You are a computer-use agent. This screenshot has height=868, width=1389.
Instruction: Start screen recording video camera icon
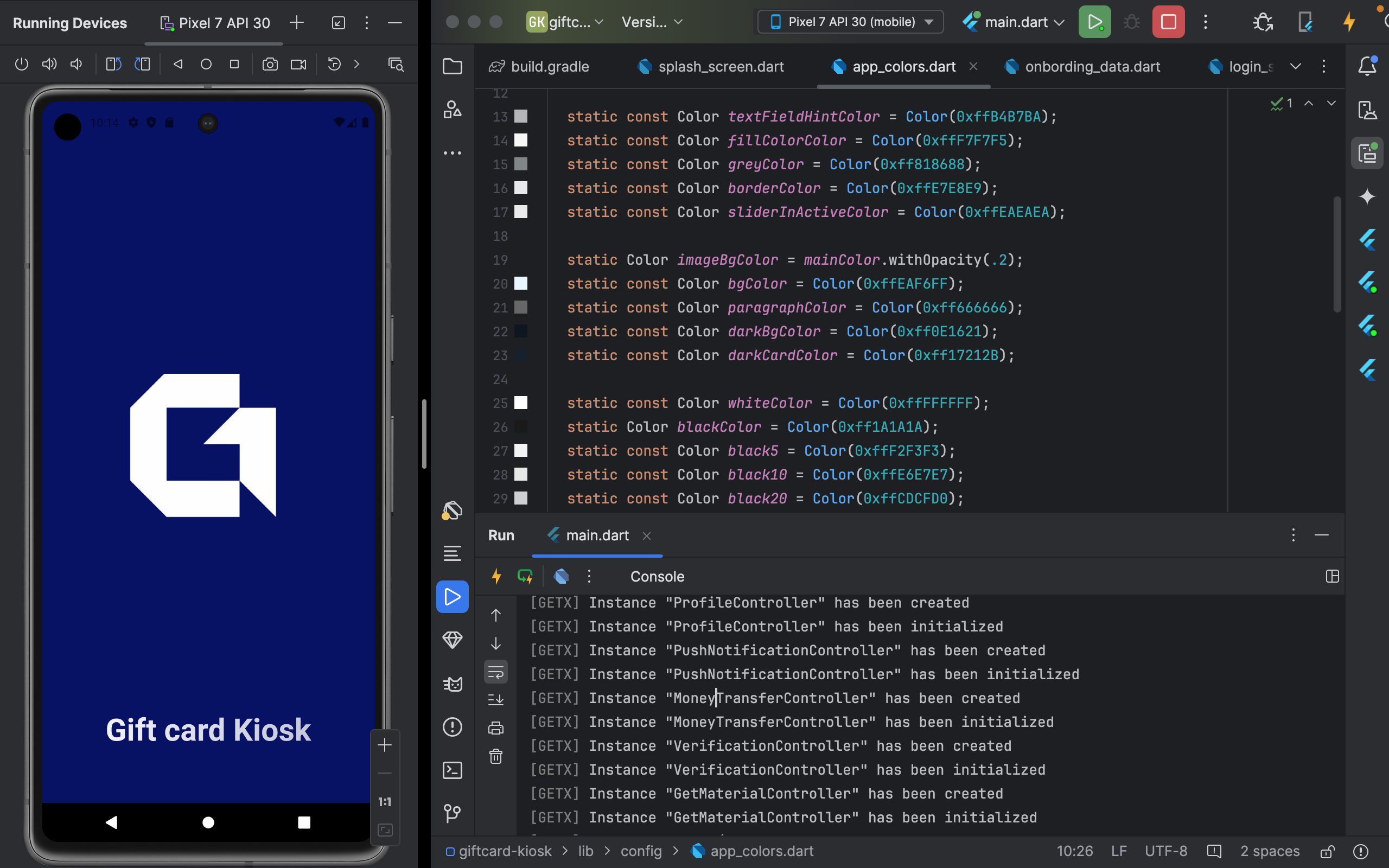(x=298, y=65)
